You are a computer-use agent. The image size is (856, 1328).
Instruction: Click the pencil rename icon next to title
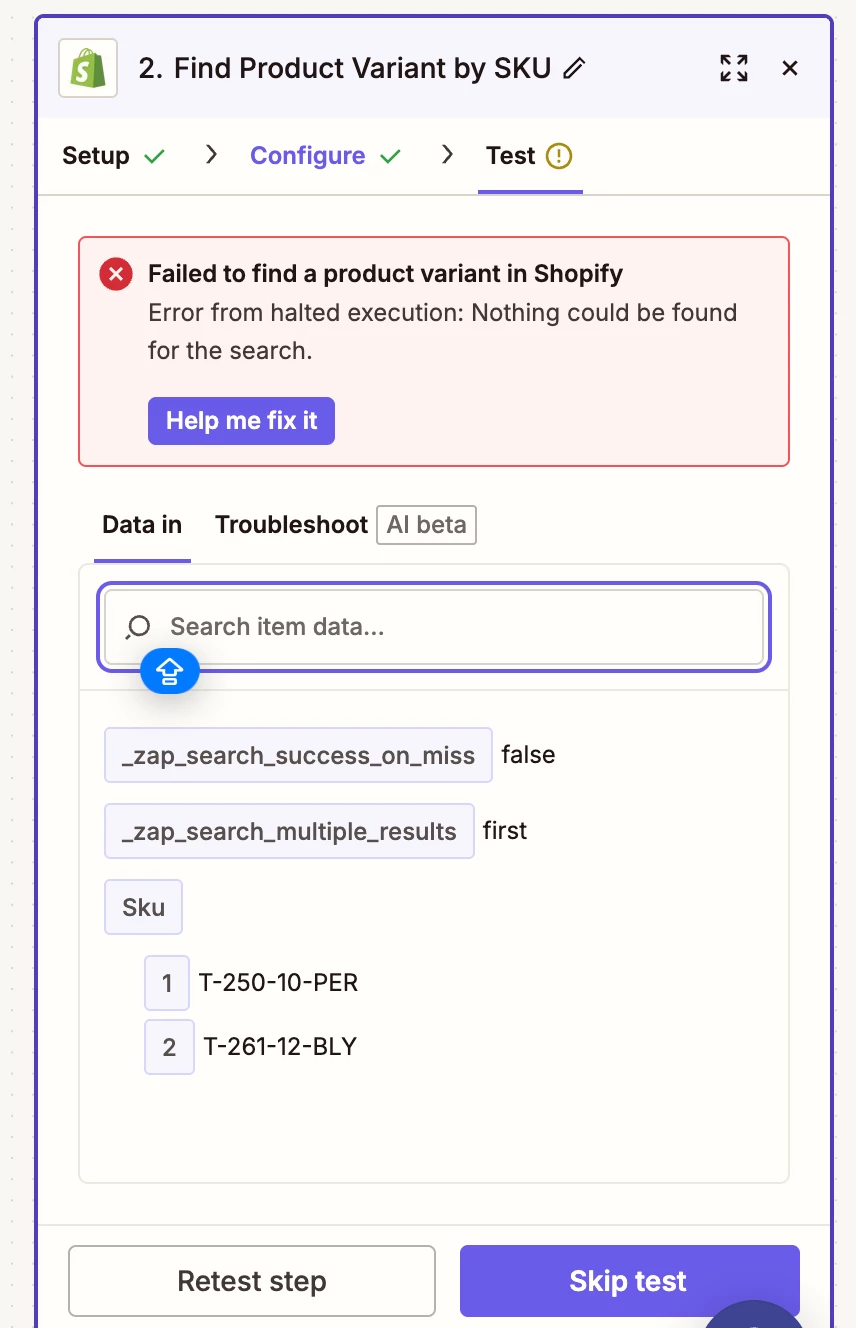[574, 68]
